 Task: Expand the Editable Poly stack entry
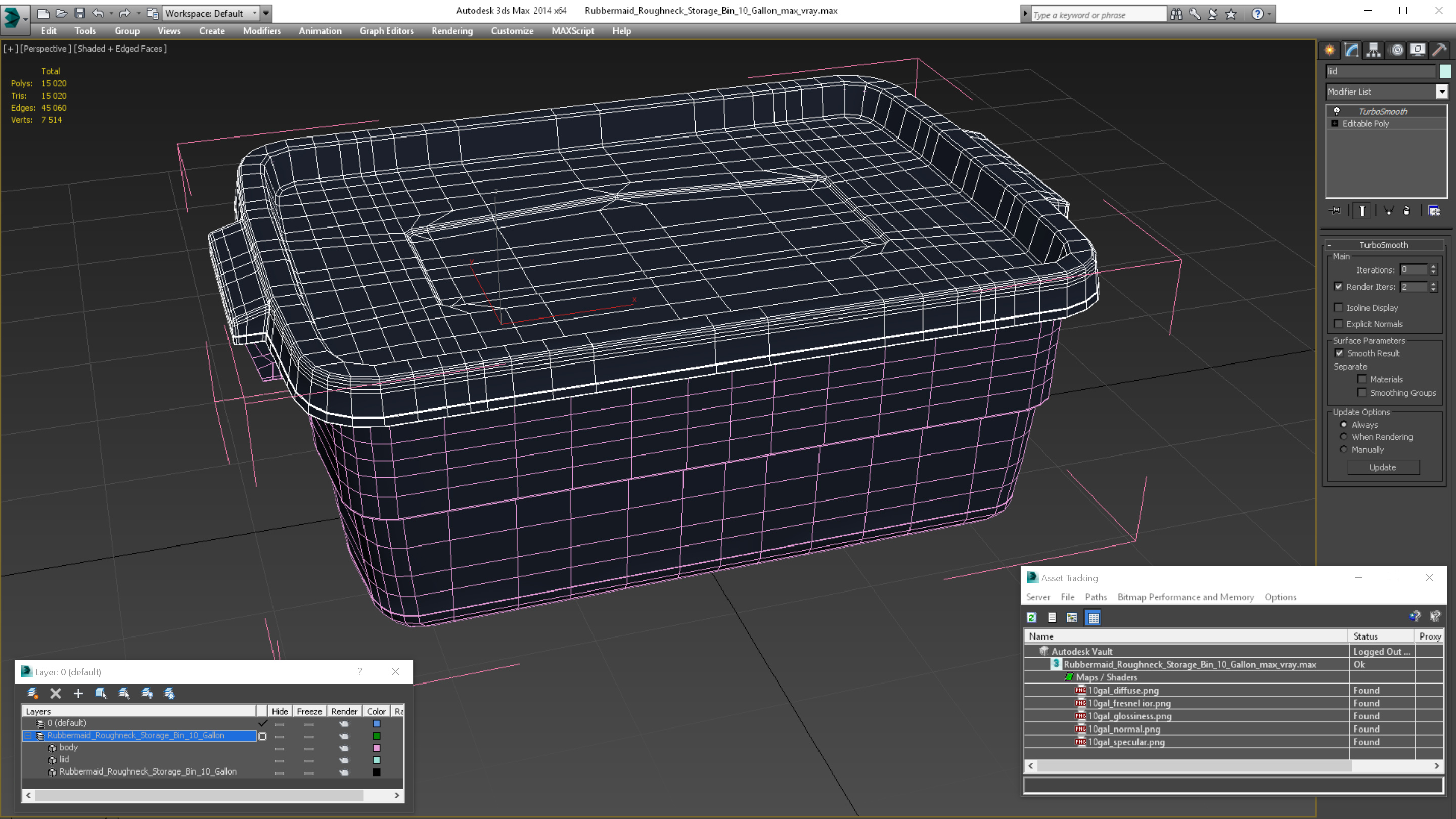(1335, 123)
